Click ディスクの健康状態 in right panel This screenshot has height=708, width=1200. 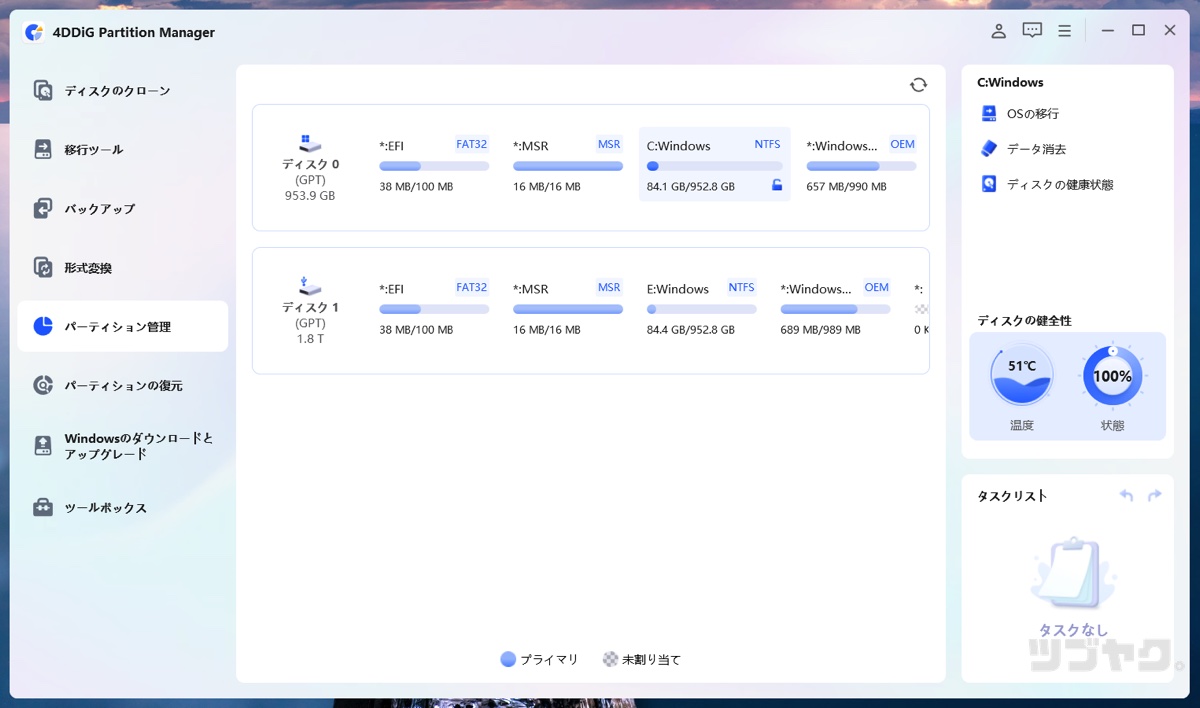pos(1060,184)
